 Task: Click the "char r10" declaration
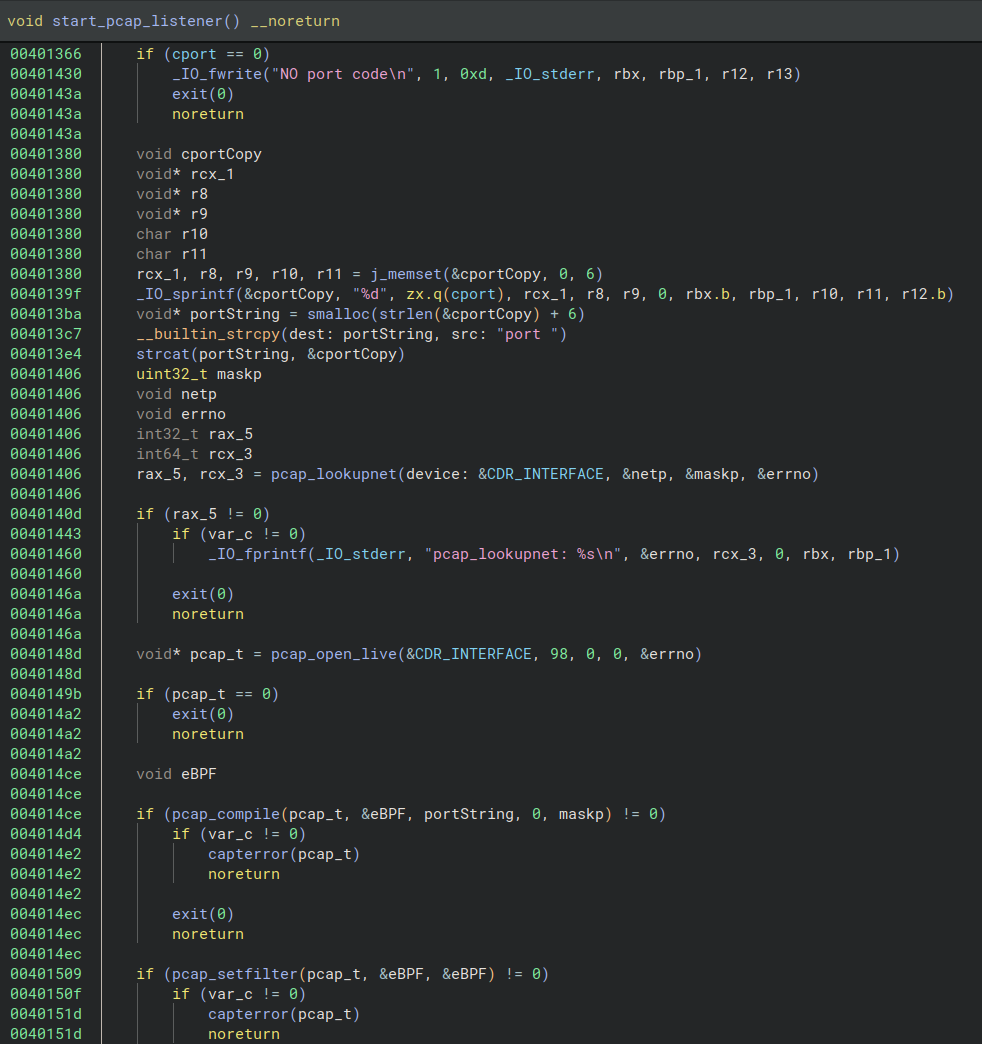(x=172, y=234)
